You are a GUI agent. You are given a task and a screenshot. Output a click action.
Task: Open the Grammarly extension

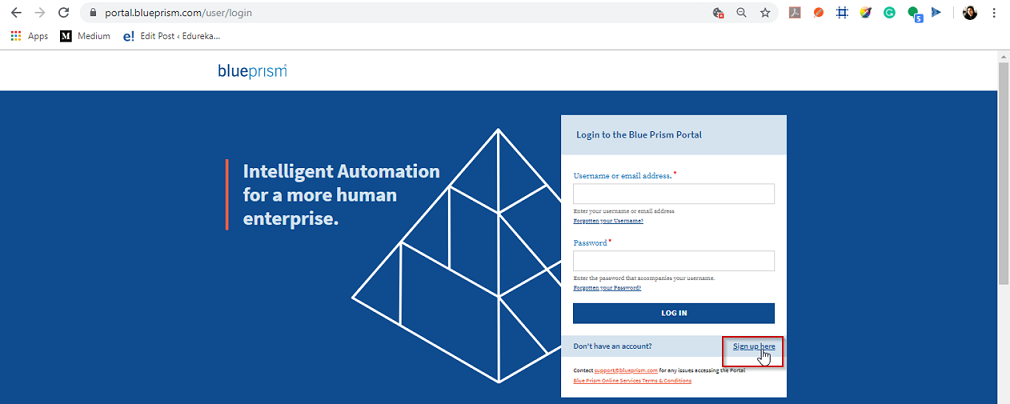click(x=889, y=12)
